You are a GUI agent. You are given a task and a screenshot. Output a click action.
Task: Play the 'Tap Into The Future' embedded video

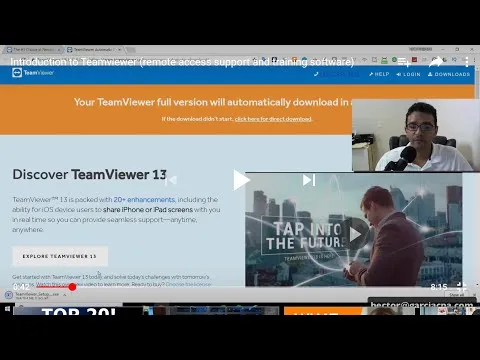pos(355,234)
